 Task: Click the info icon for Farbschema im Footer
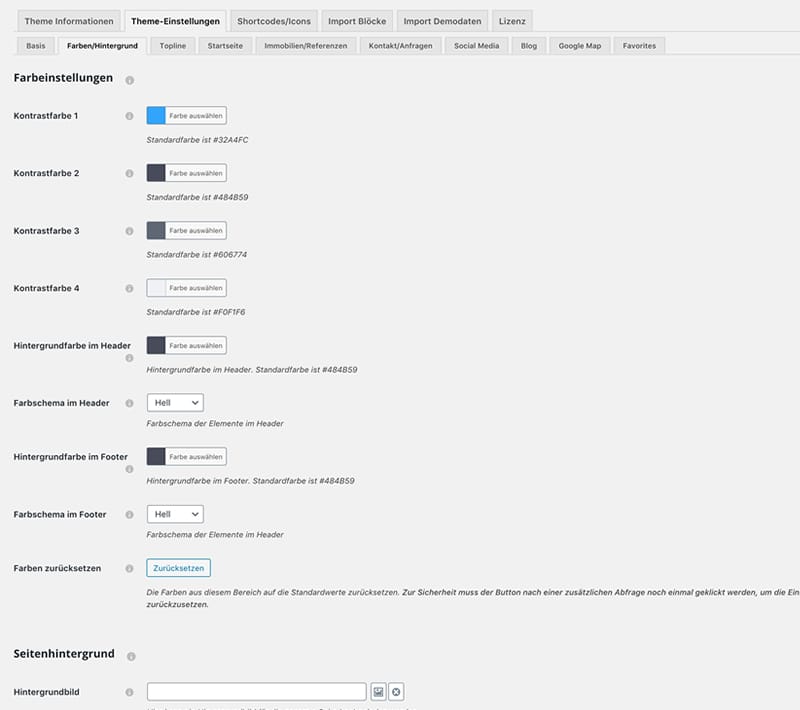[x=129, y=515]
